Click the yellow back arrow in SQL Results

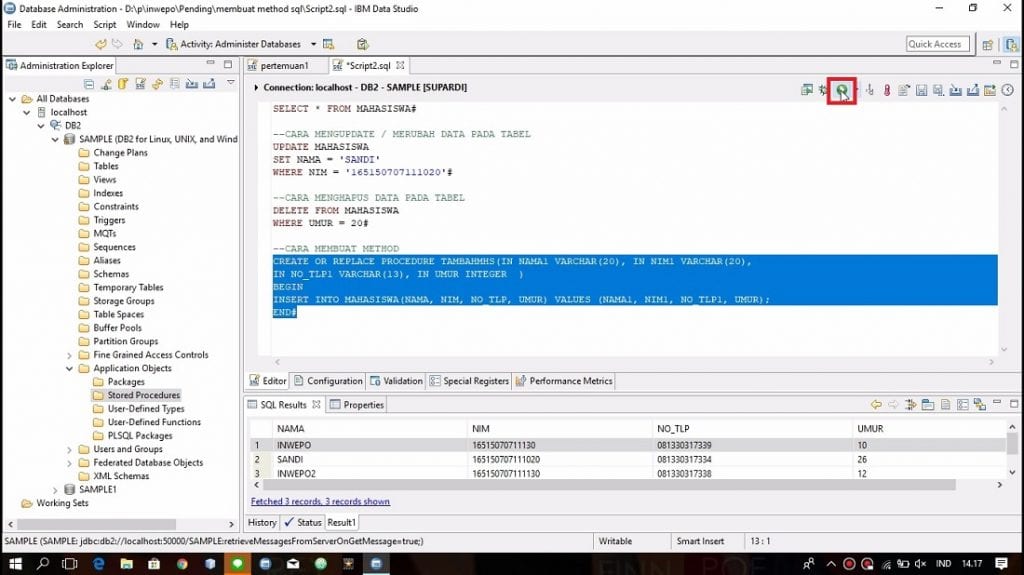877,405
